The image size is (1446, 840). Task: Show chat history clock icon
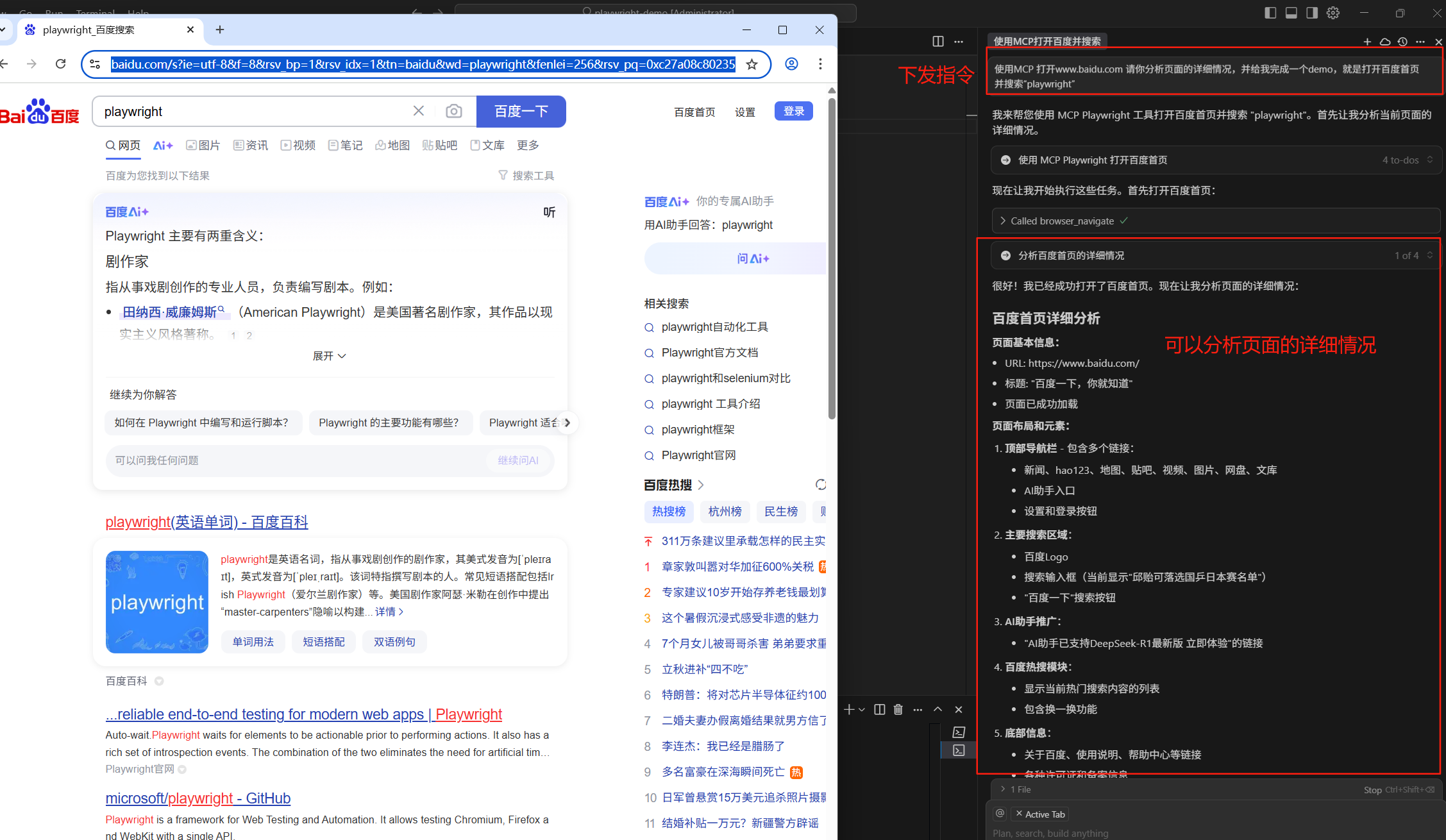1403,42
